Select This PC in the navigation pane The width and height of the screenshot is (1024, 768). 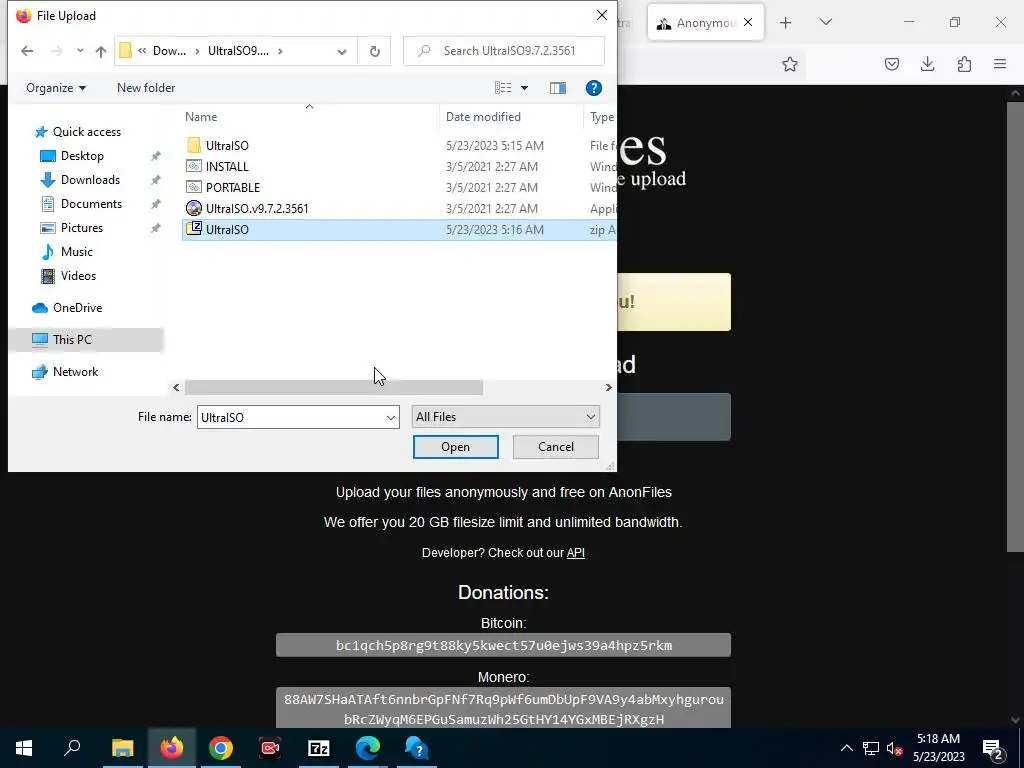[x=72, y=340]
